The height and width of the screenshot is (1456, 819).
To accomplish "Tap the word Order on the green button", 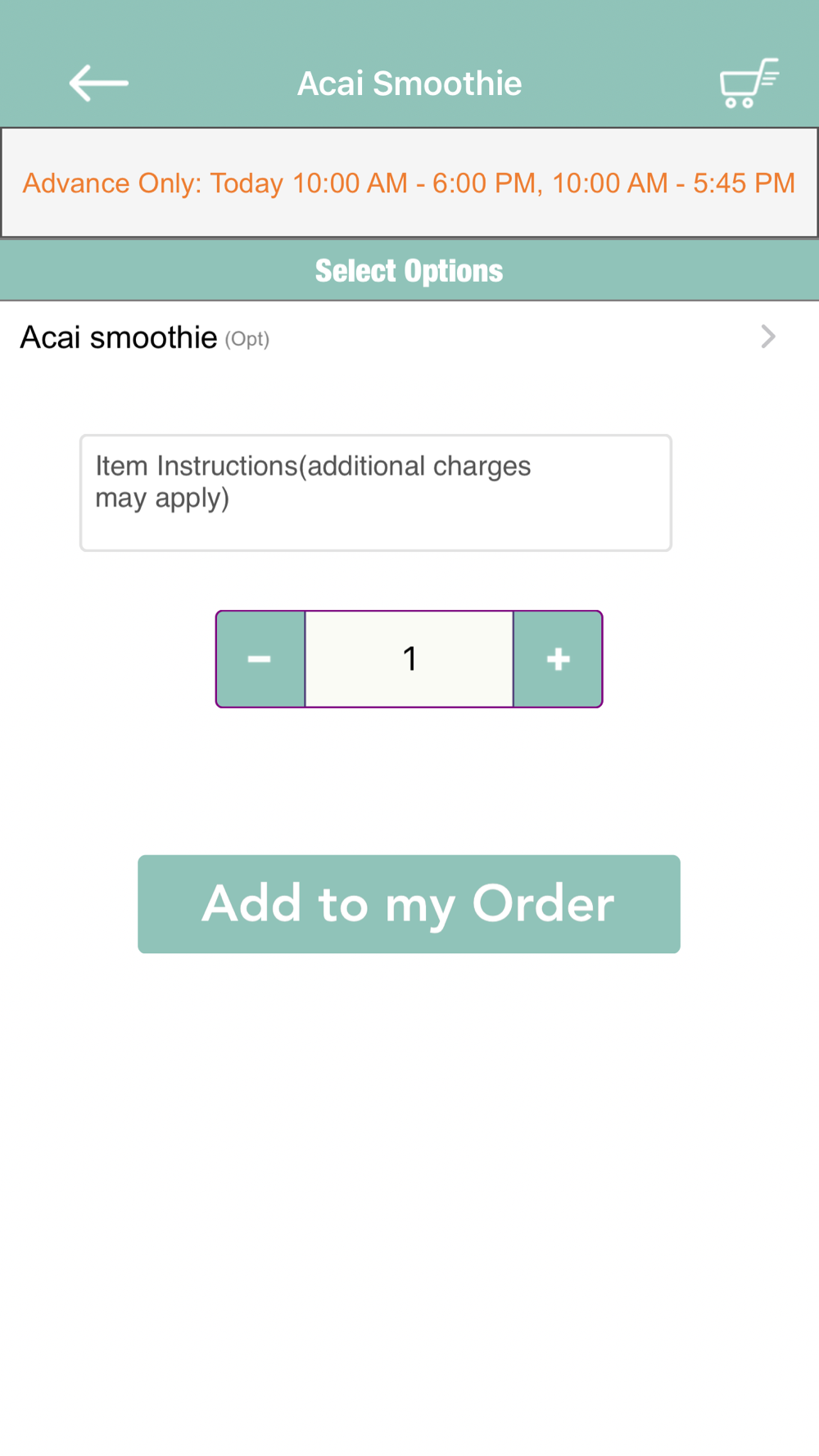I will (543, 904).
